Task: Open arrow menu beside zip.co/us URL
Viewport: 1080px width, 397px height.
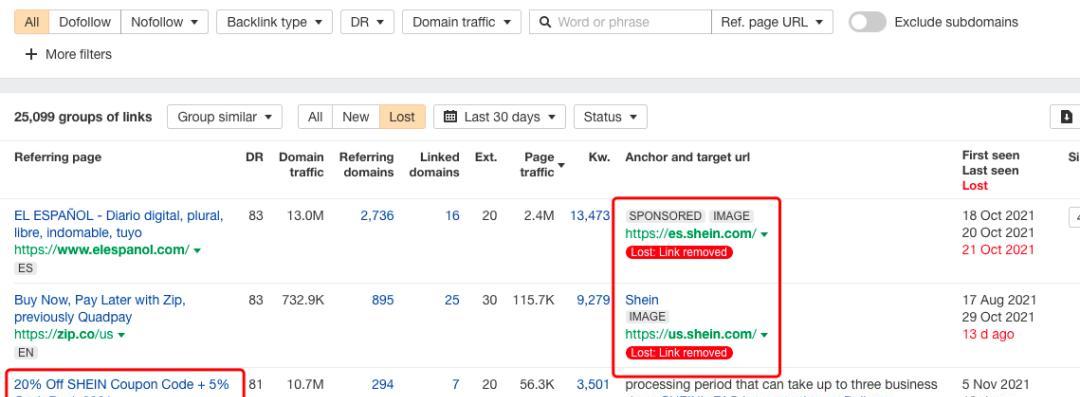Action: 121,335
